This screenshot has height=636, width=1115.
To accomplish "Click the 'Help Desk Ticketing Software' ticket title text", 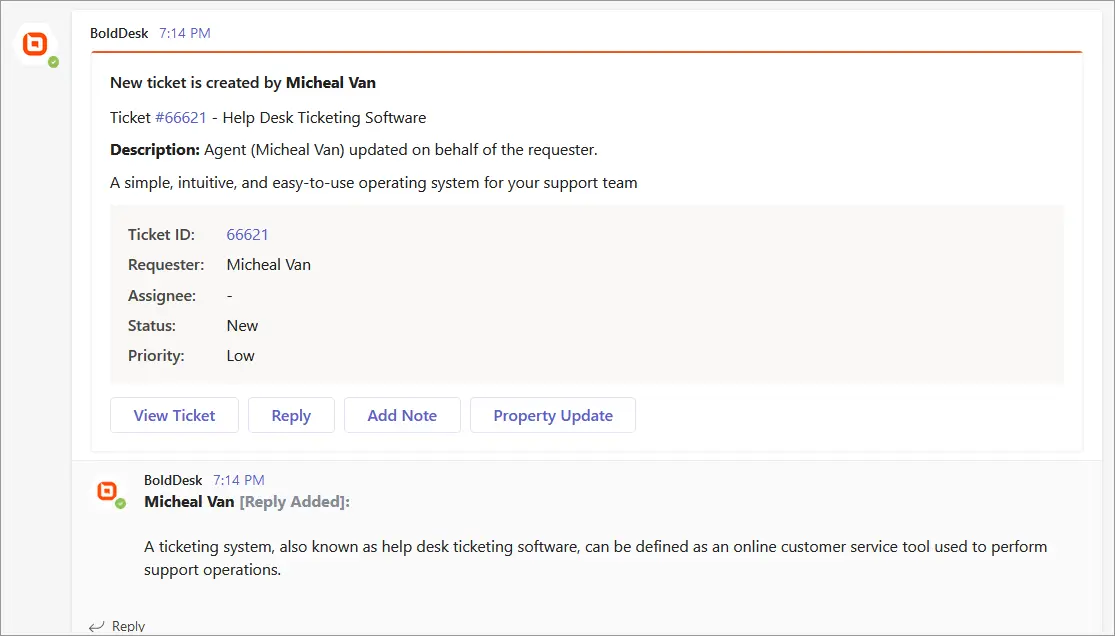I will [324, 117].
